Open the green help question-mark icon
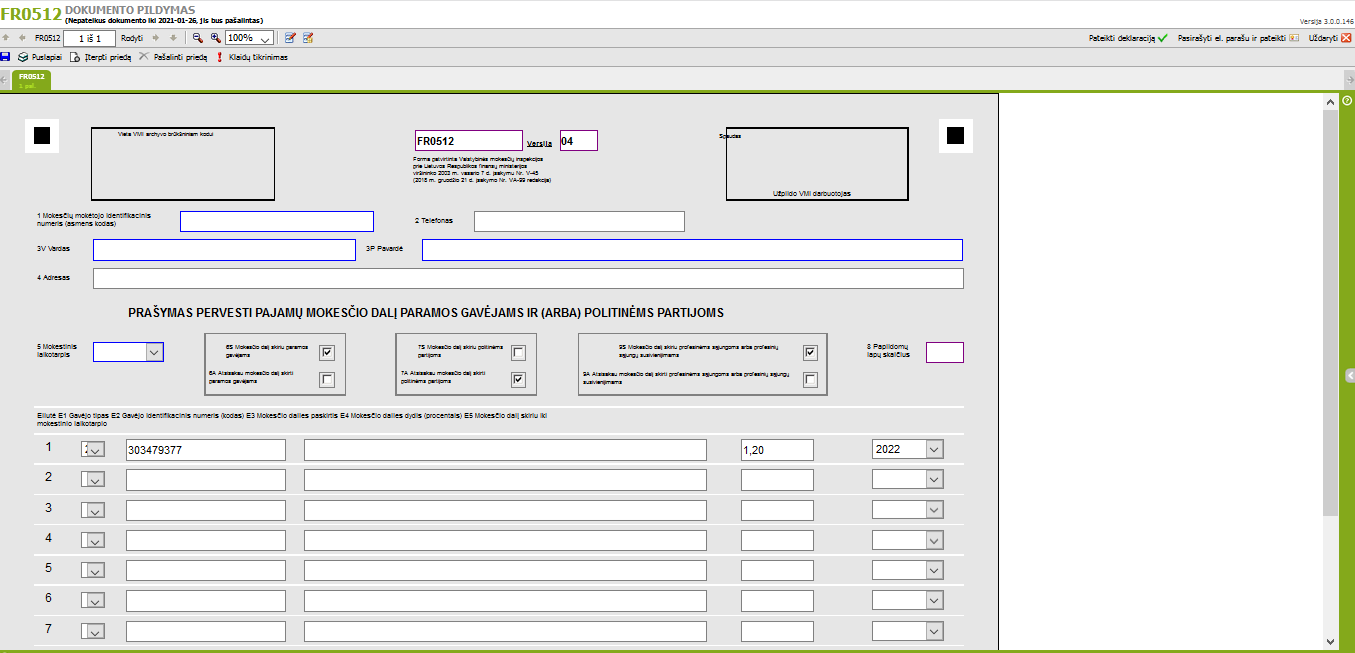 click(1347, 101)
